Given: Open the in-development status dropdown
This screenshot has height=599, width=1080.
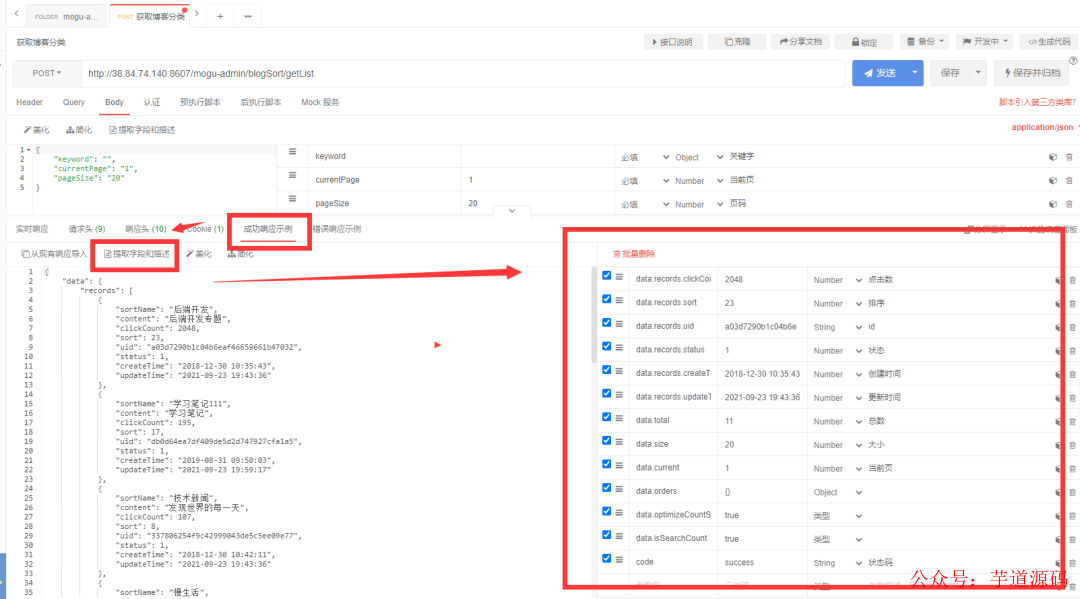Looking at the screenshot, I should coord(985,42).
